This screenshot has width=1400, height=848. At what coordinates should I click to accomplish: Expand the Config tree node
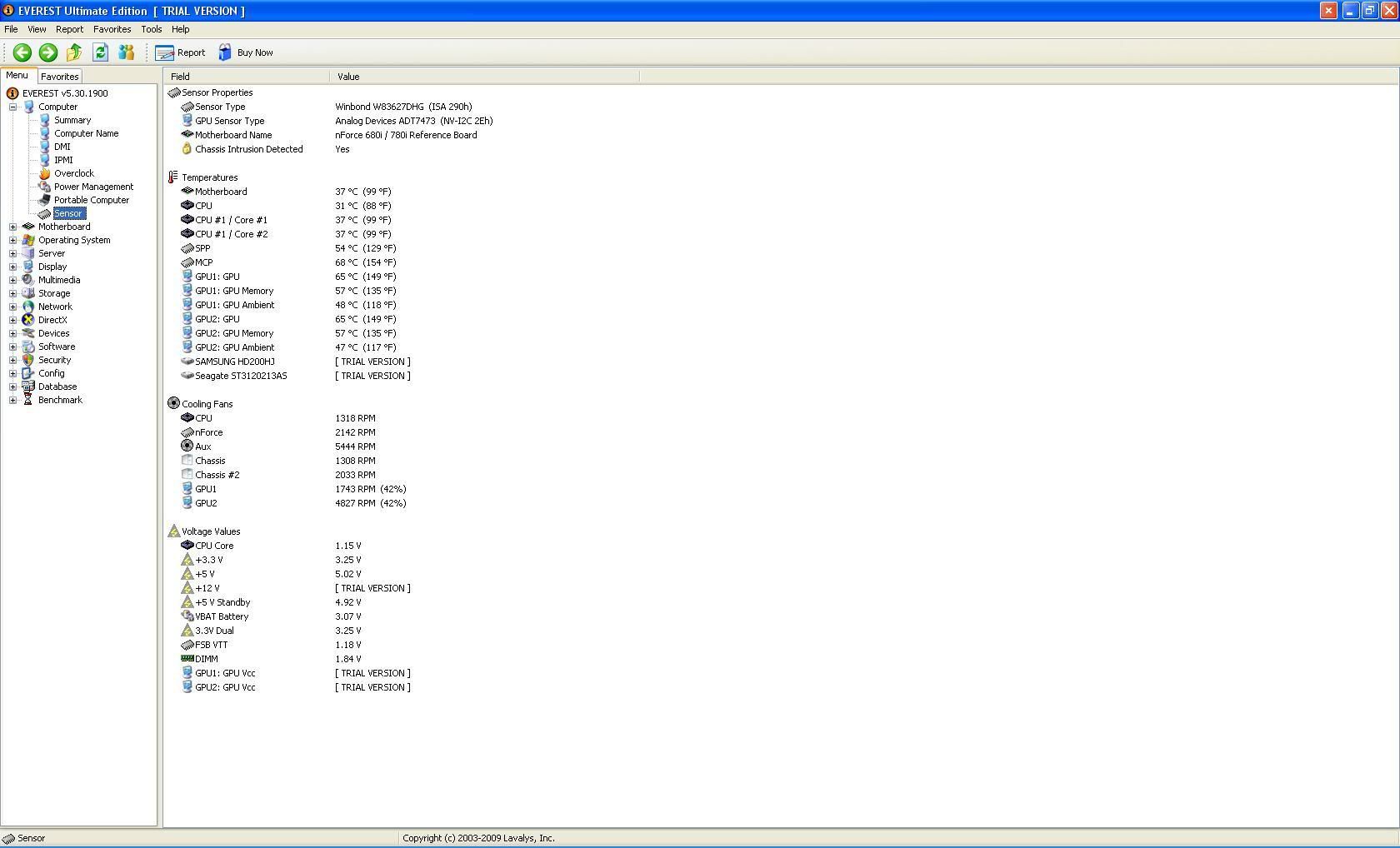point(13,373)
